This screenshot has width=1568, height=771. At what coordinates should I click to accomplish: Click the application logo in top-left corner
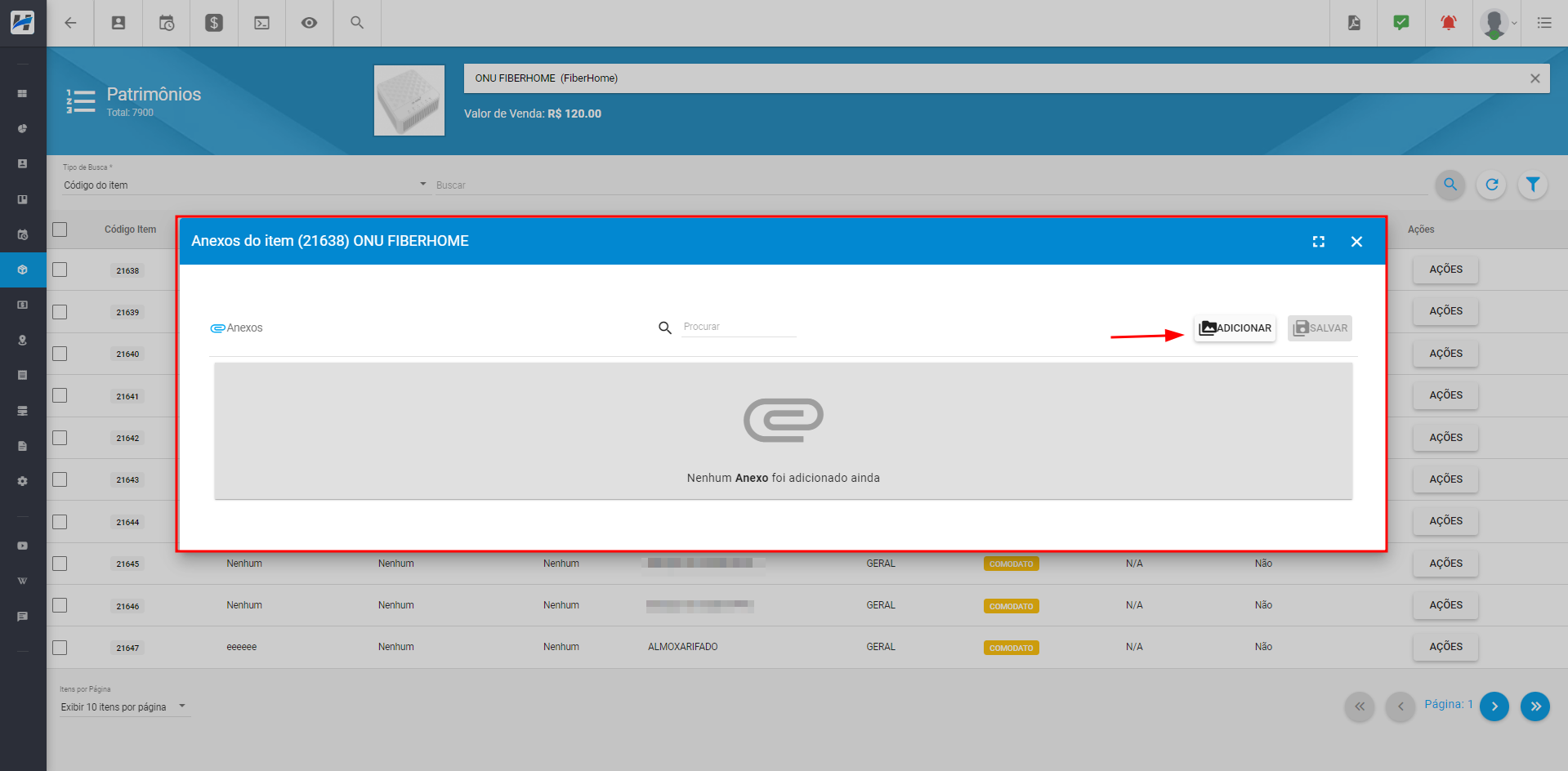tap(23, 23)
